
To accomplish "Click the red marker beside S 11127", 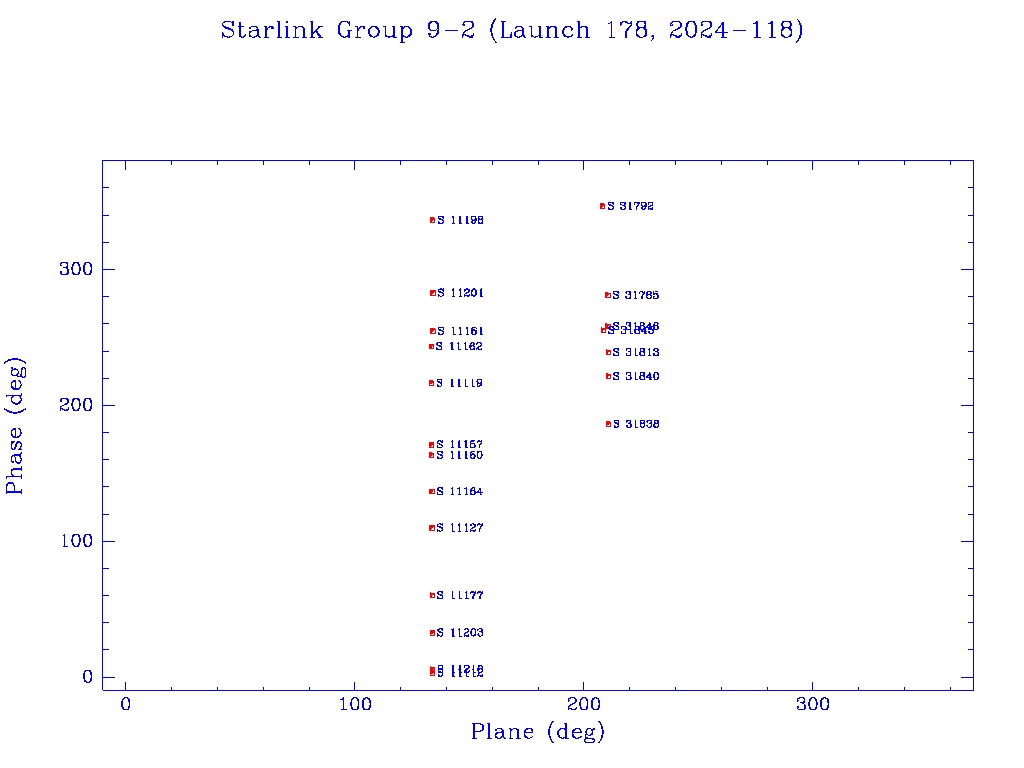I will click(x=432, y=528).
